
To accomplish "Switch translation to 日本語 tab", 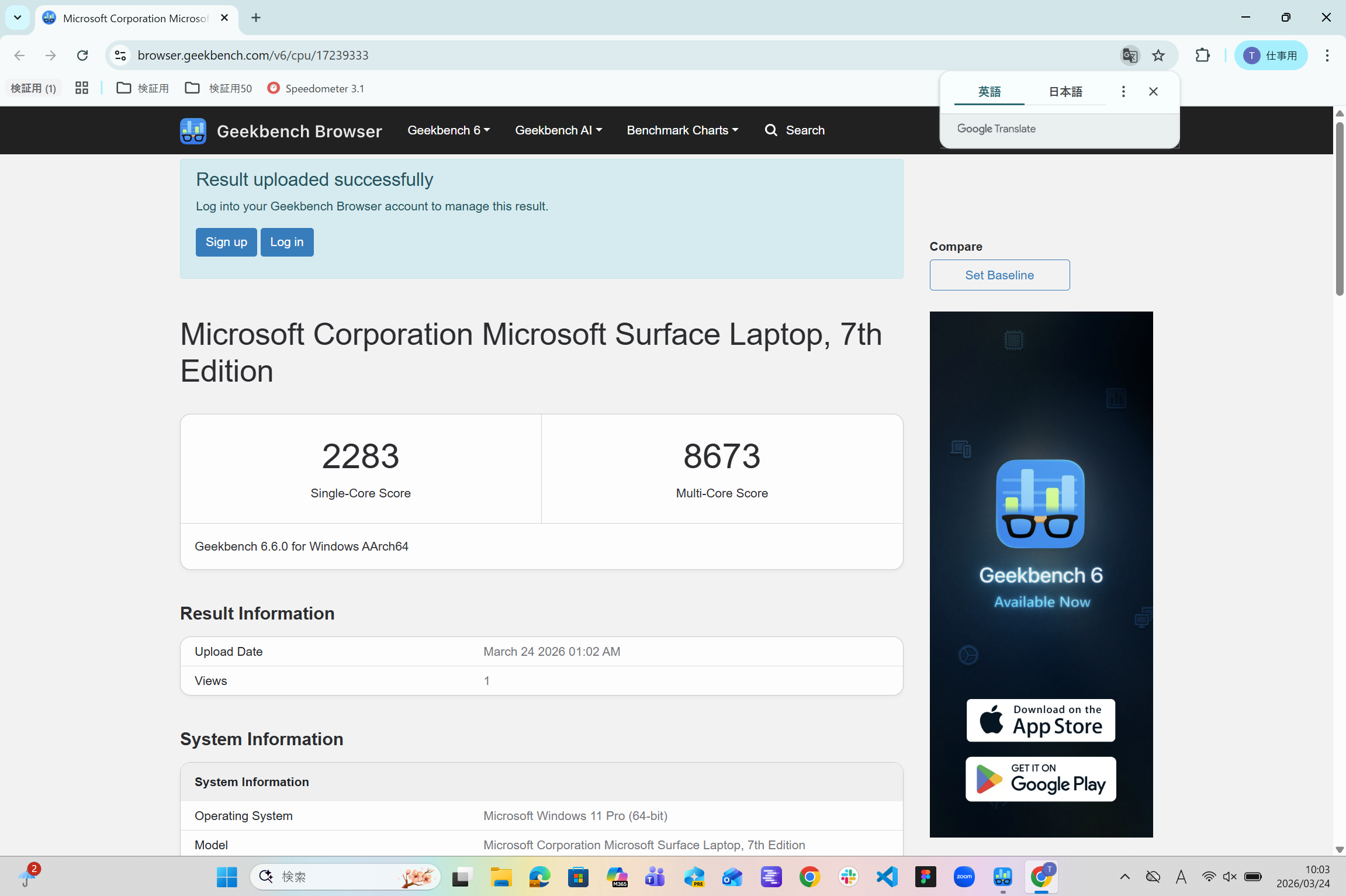I will click(x=1065, y=92).
